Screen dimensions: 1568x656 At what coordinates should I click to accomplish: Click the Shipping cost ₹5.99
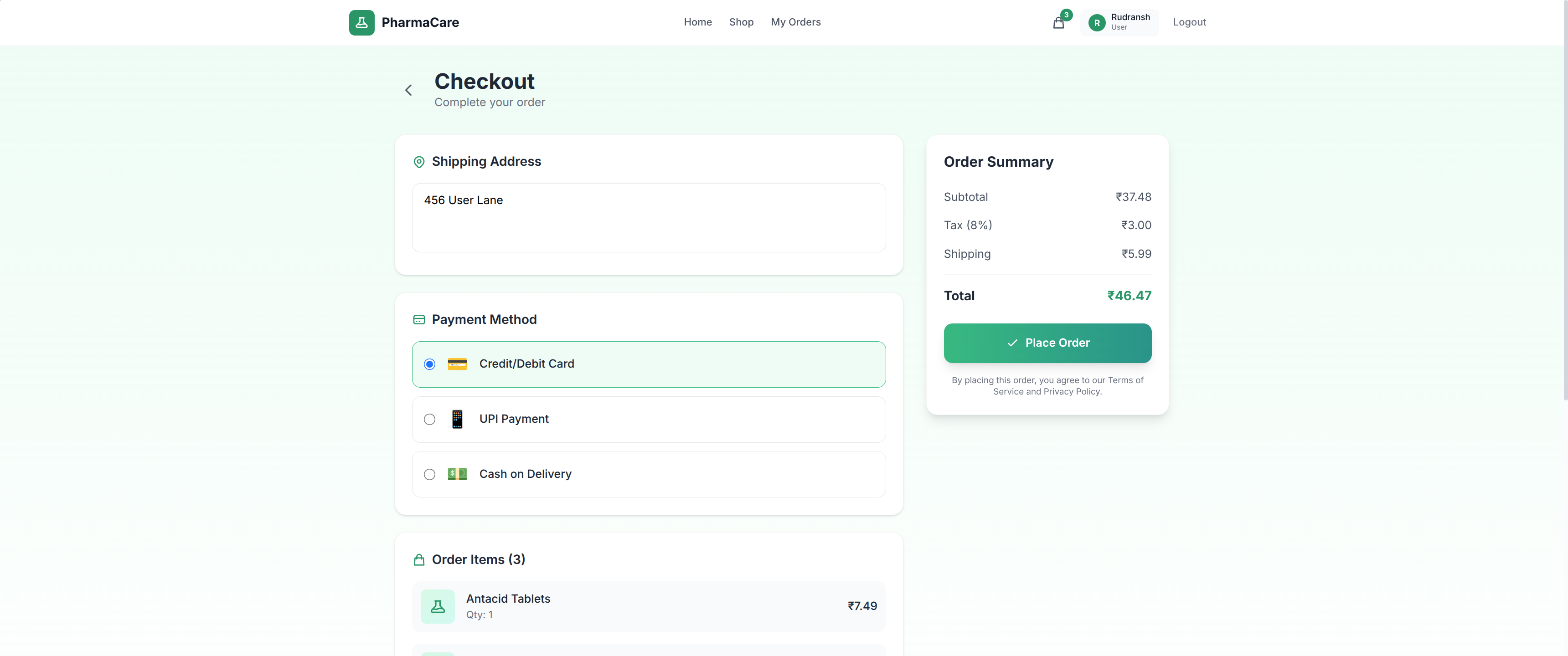(1136, 254)
